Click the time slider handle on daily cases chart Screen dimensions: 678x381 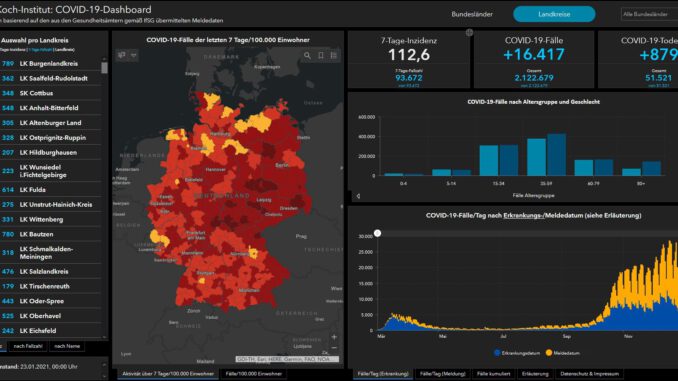click(x=377, y=234)
